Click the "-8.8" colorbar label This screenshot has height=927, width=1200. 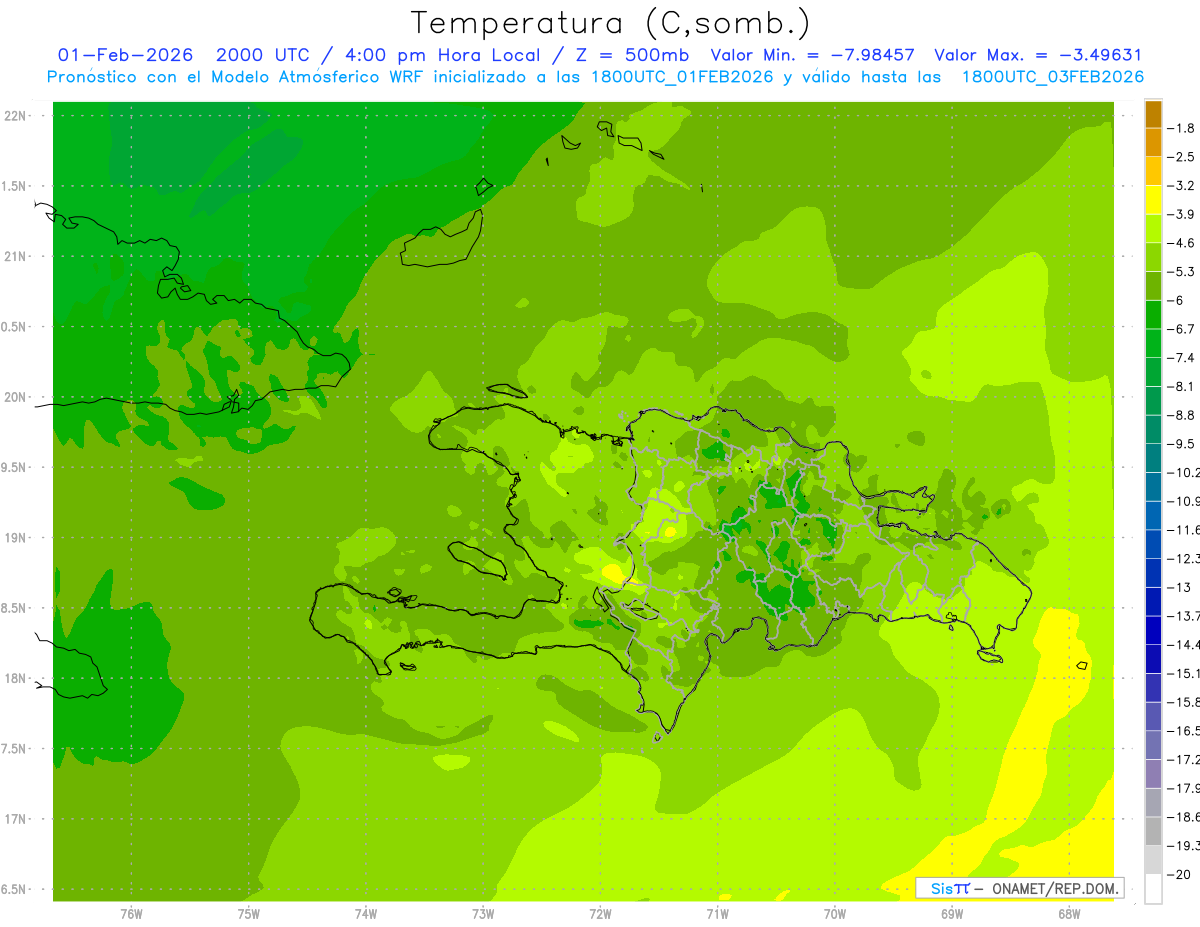1182,415
